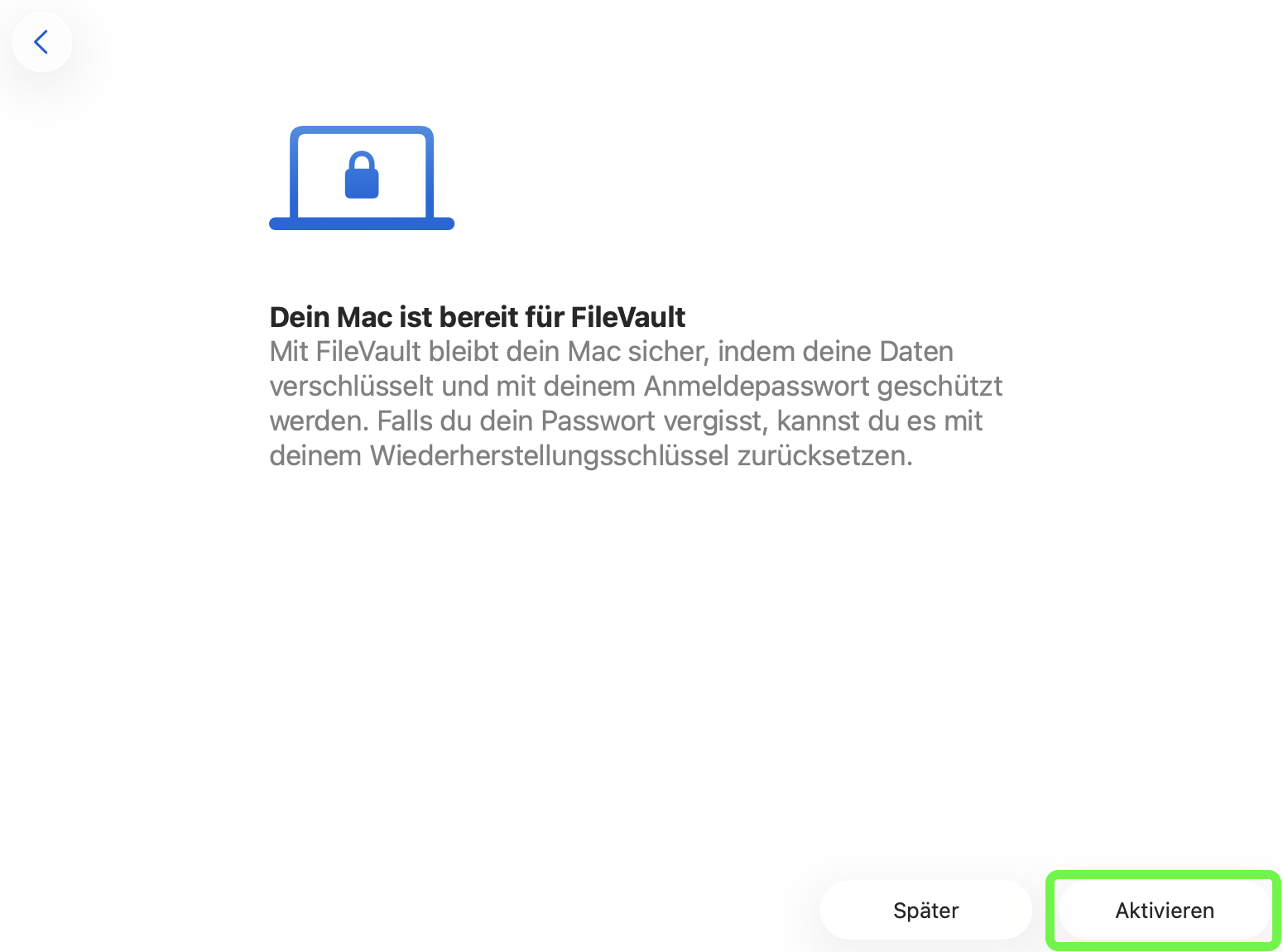The image size is (1283, 952).
Task: Confirm enabling disk encryption via Aktivieren
Action: 1164,911
